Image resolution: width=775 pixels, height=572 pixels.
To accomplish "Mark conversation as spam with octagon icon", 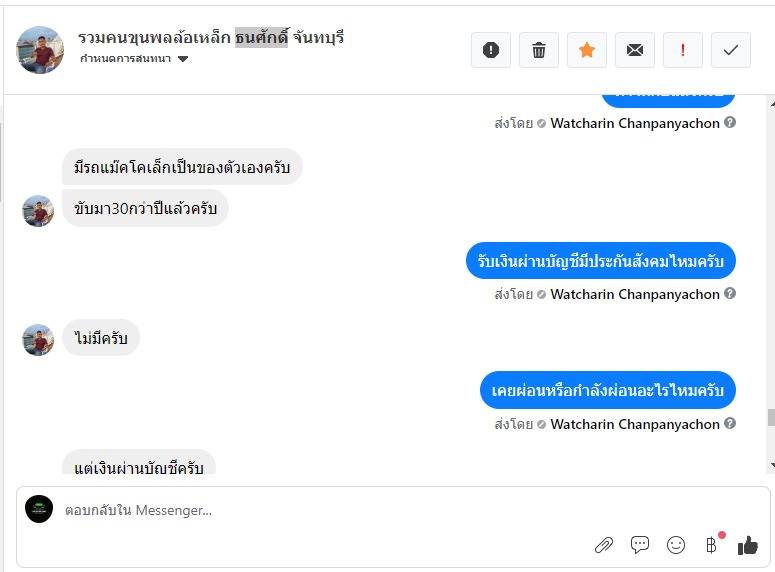I will (490, 50).
